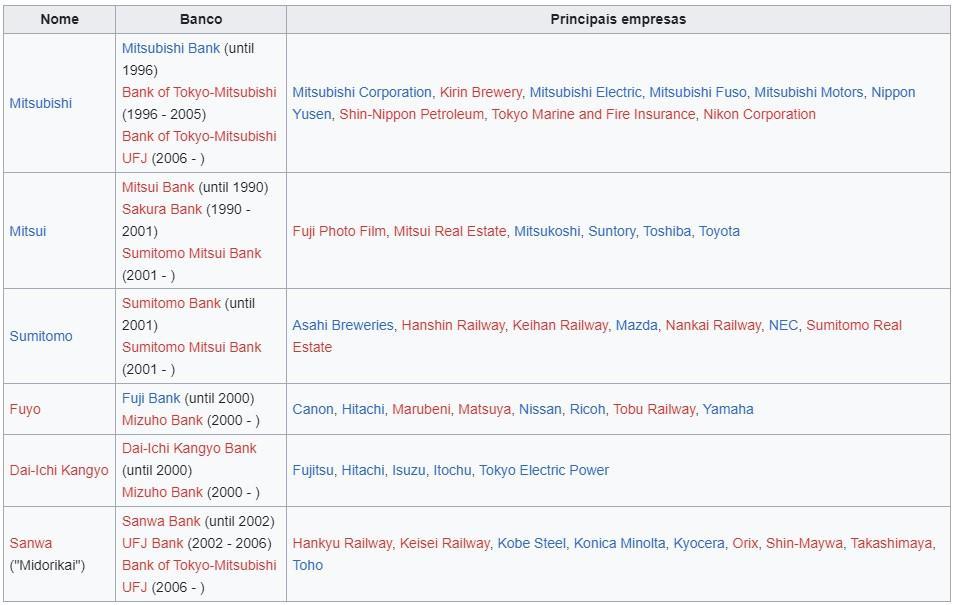Open the Kirin Brewery red link
The width and height of the screenshot is (954, 605).
tap(481, 93)
